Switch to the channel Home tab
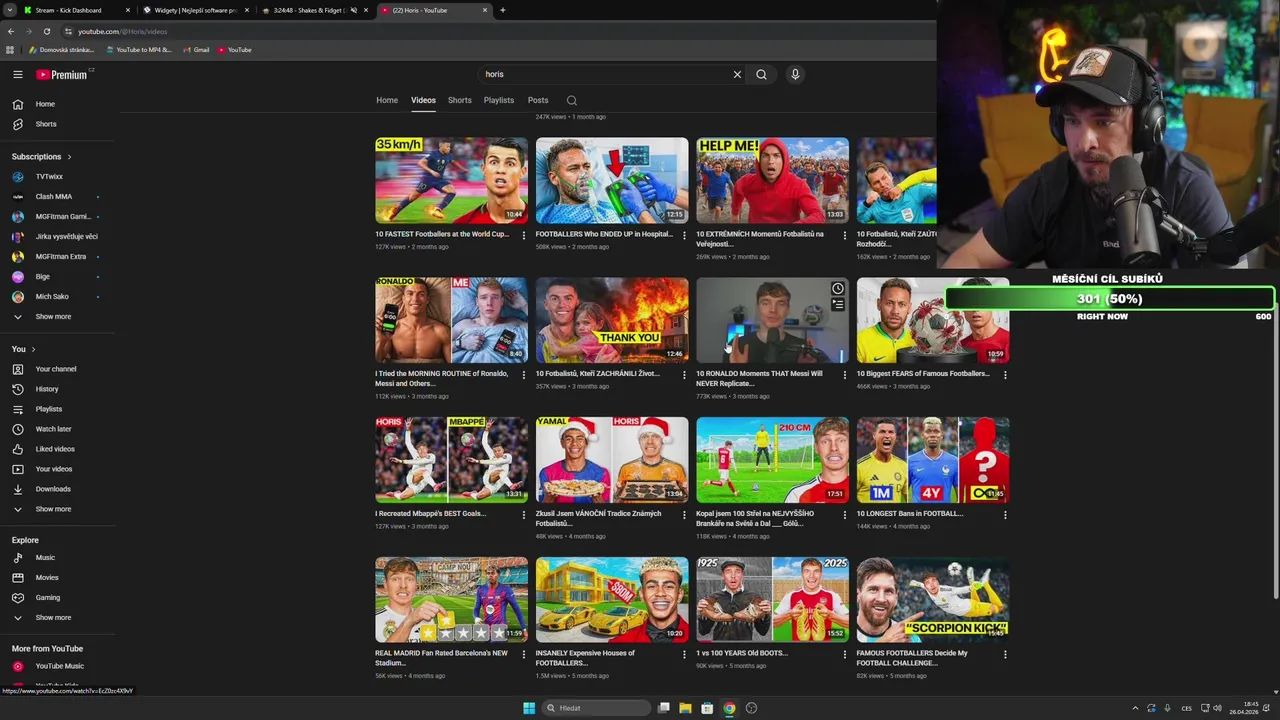The width and height of the screenshot is (1280, 720). [x=387, y=100]
